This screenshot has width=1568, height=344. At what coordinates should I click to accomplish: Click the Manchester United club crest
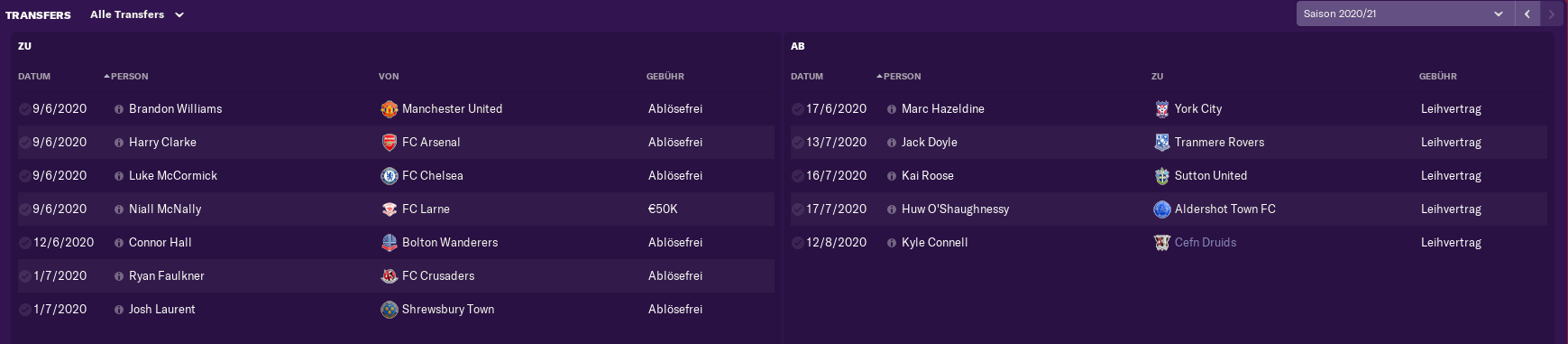pyautogui.click(x=390, y=109)
